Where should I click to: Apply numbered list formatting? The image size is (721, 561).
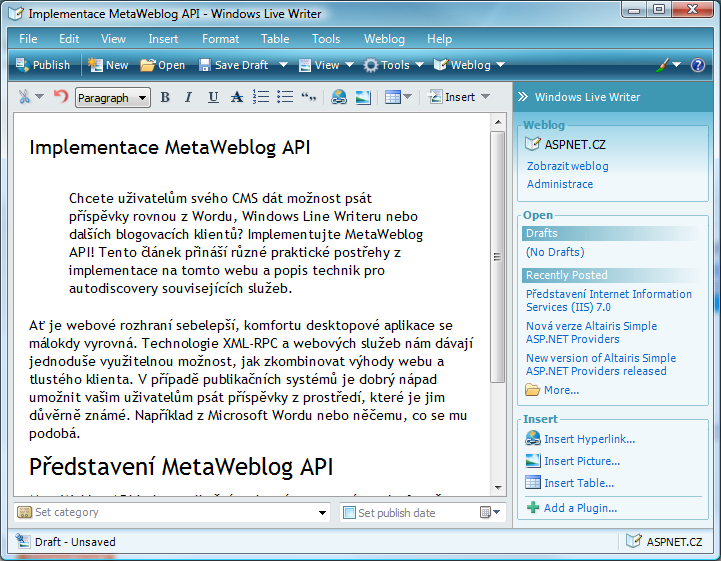pos(261,97)
